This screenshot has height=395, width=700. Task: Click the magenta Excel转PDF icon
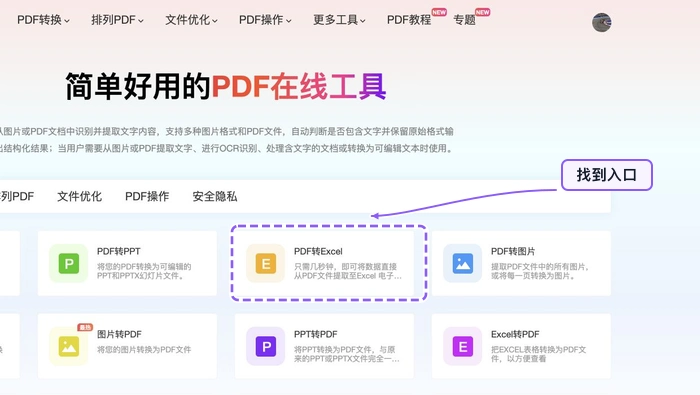[x=462, y=346]
